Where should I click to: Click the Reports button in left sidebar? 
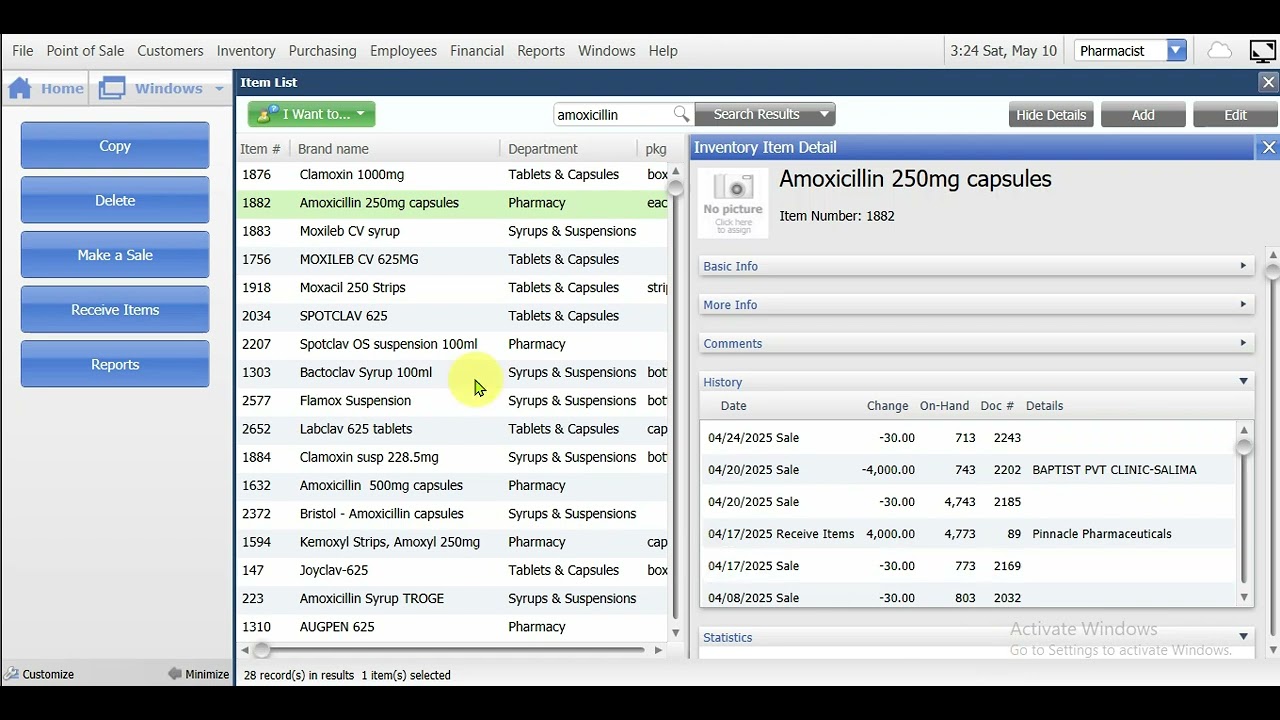pyautogui.click(x=115, y=364)
